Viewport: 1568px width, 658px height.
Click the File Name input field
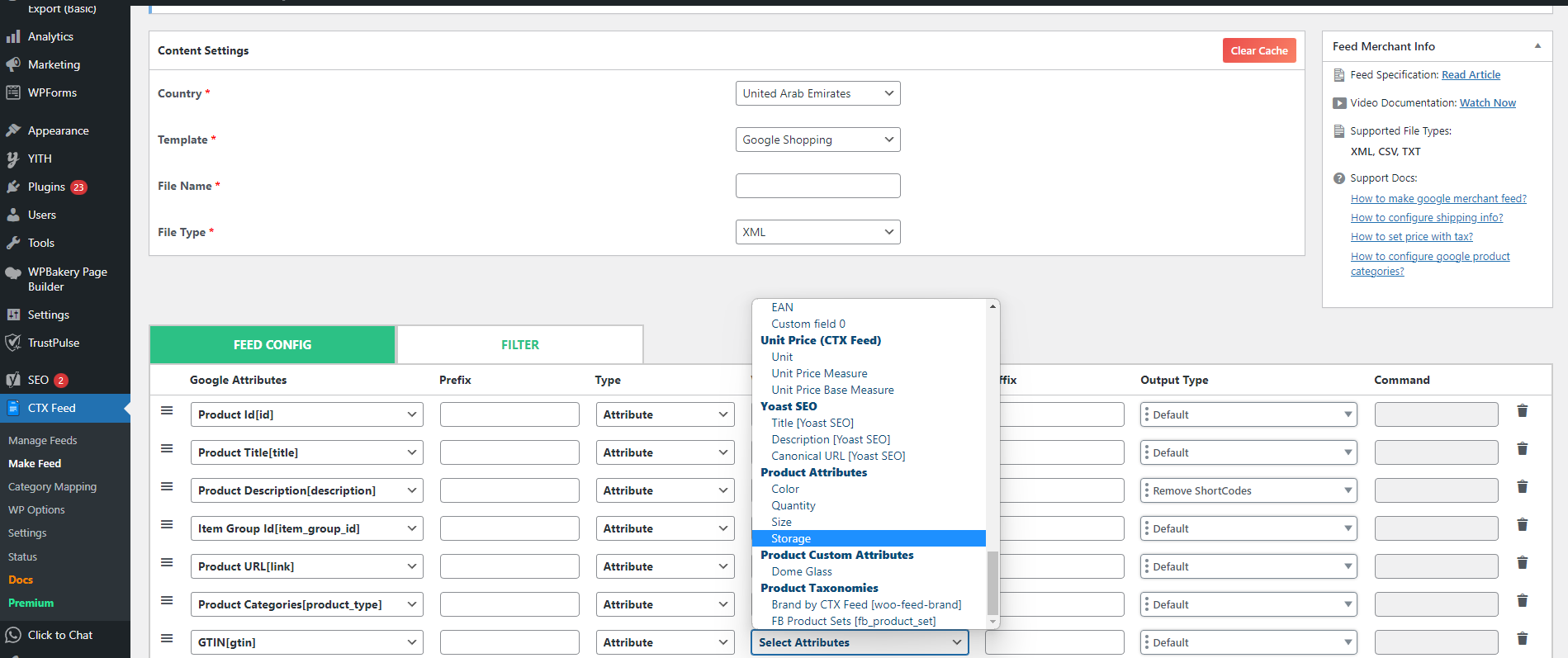[817, 186]
